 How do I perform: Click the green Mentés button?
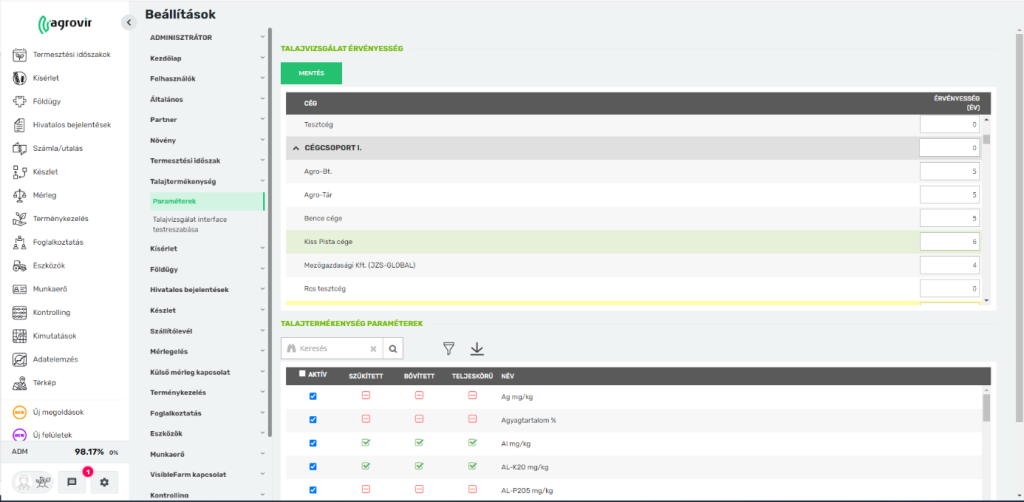coord(311,73)
